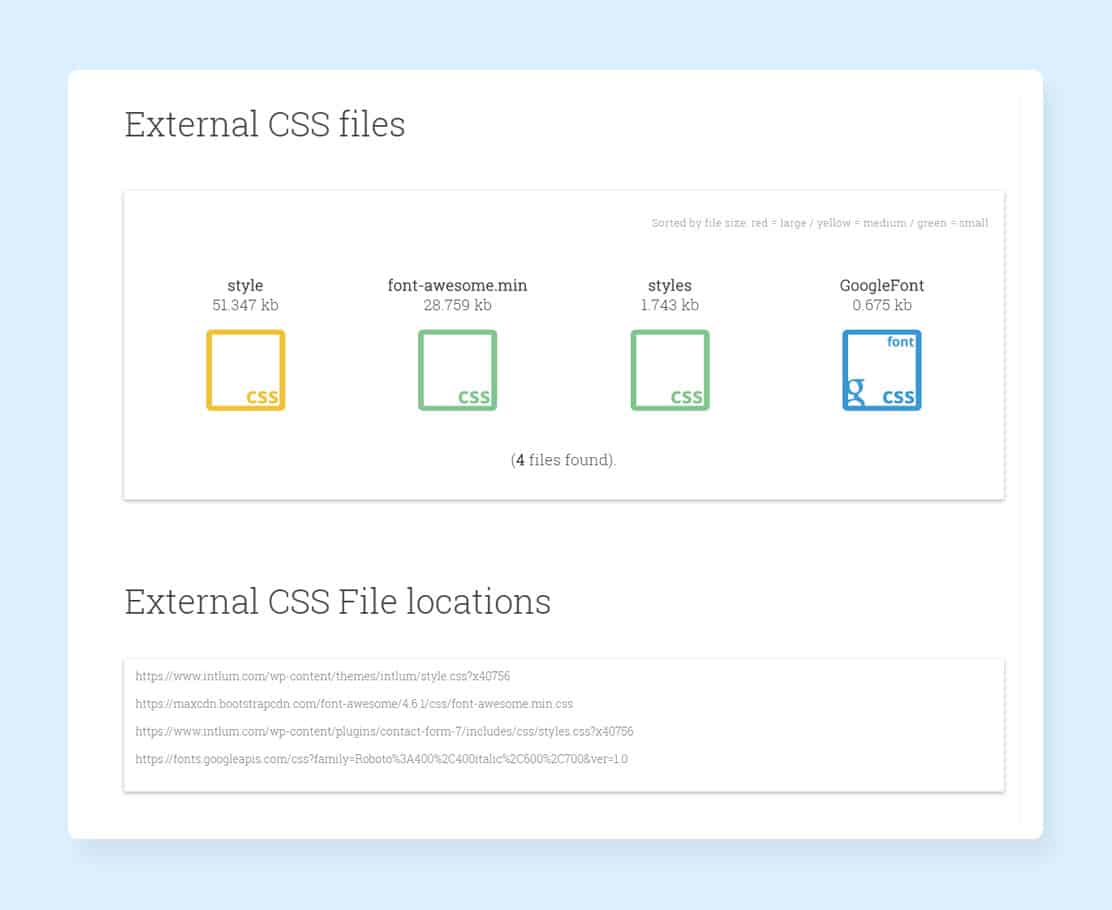
Task: Click the 'External CSS File locations' heading
Action: (337, 602)
